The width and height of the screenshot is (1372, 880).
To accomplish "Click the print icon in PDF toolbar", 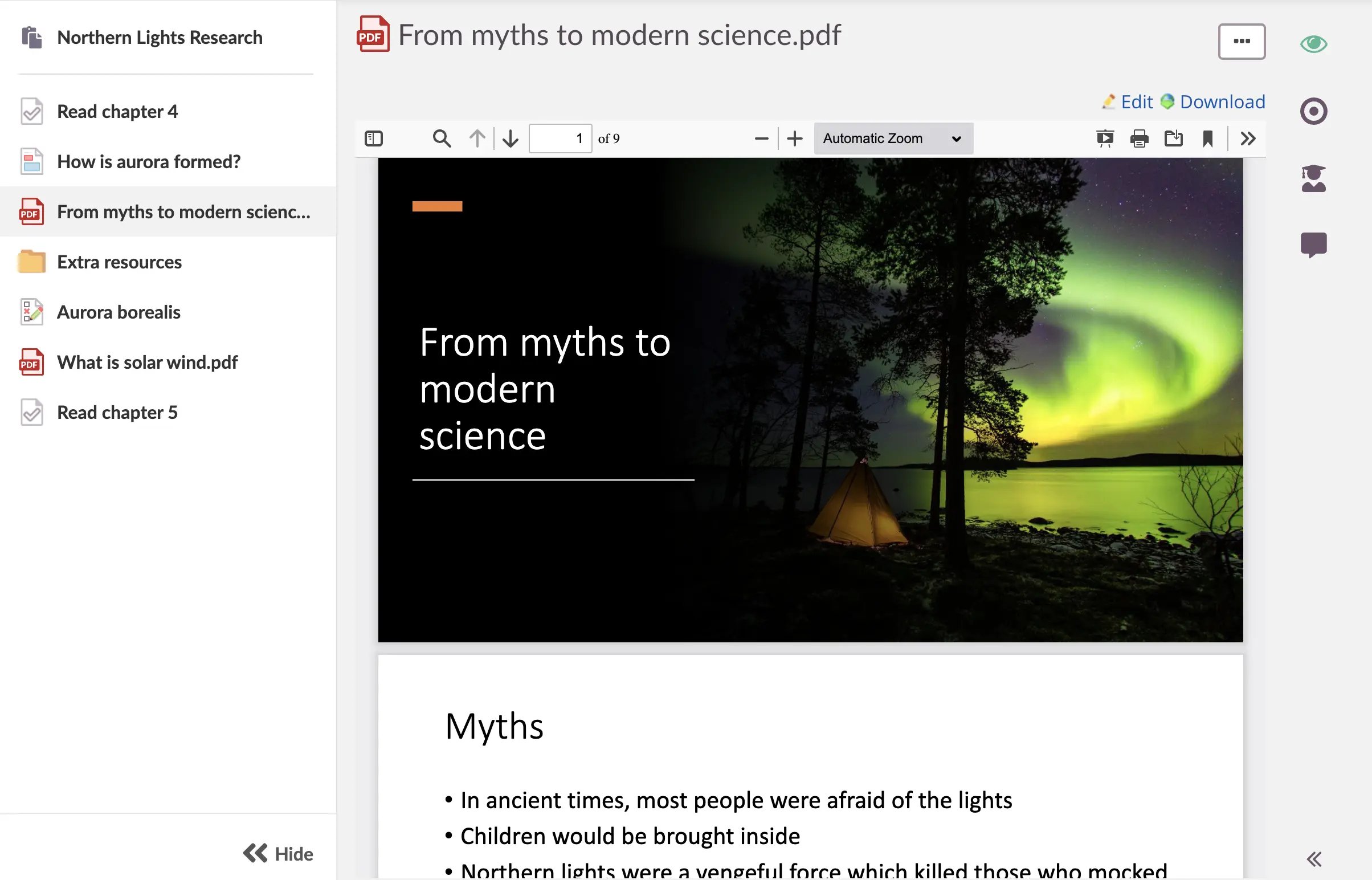I will 1138,139.
